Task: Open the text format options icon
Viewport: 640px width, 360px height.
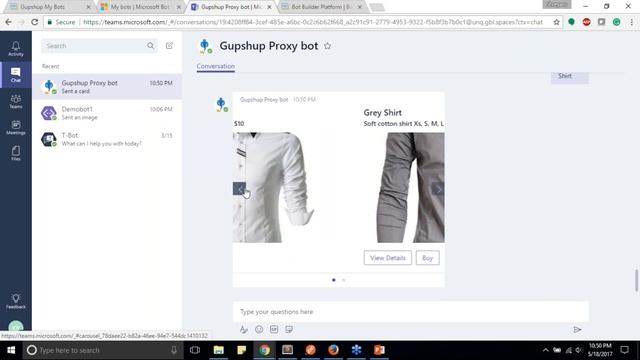Action: (244, 329)
